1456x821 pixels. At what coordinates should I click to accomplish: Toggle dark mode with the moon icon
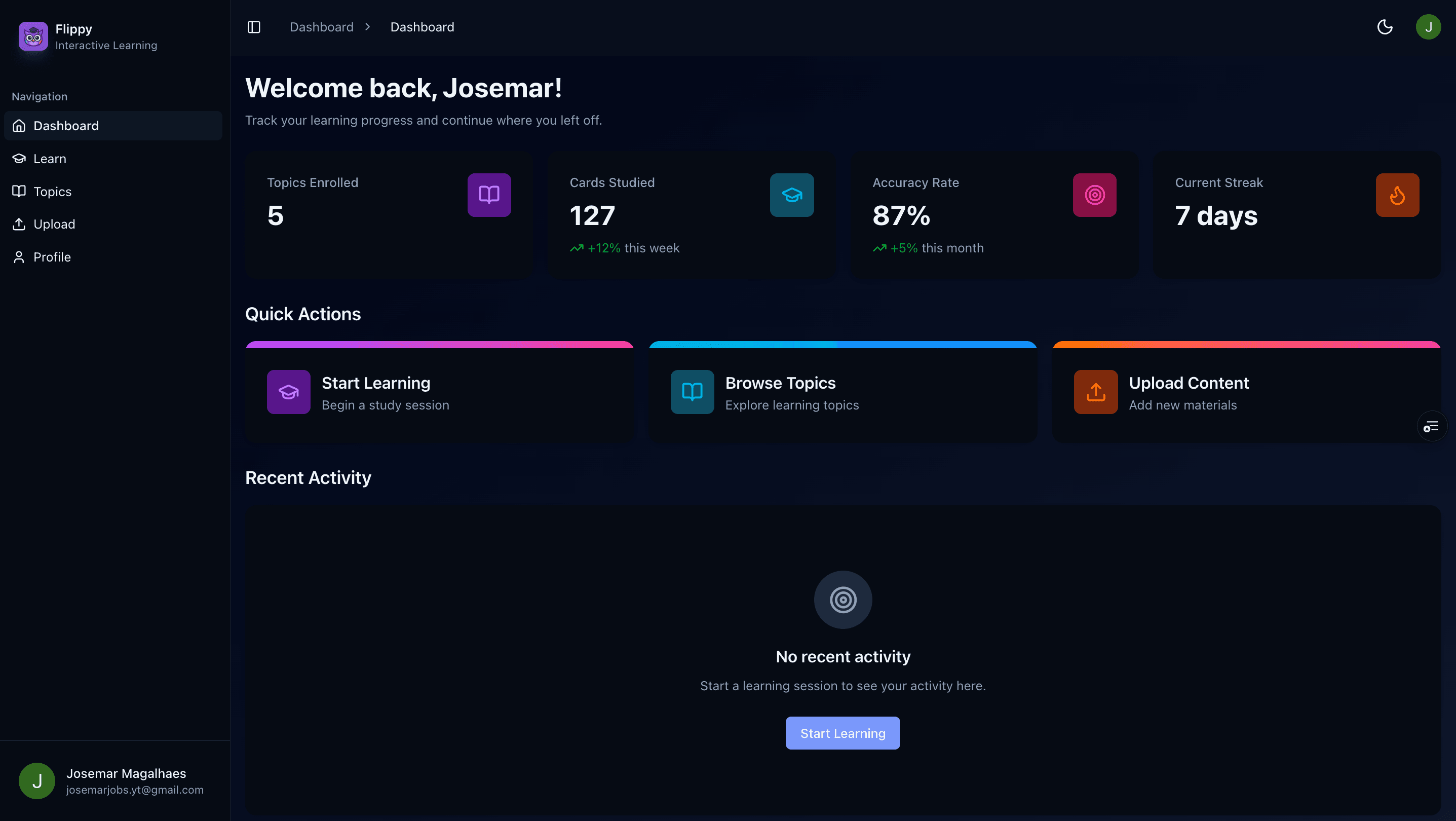pos(1384,26)
